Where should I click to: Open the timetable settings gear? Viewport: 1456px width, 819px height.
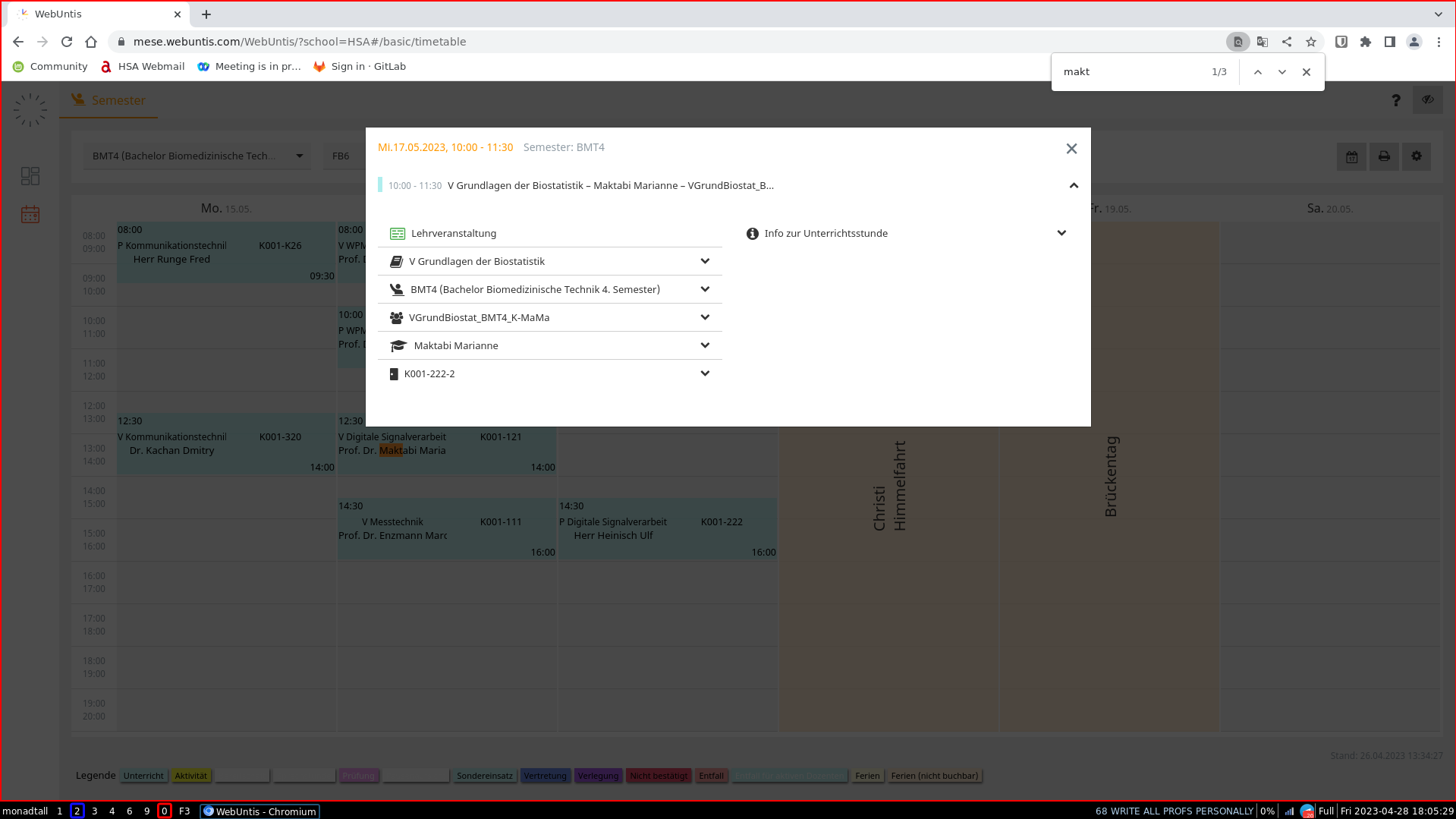click(1417, 156)
